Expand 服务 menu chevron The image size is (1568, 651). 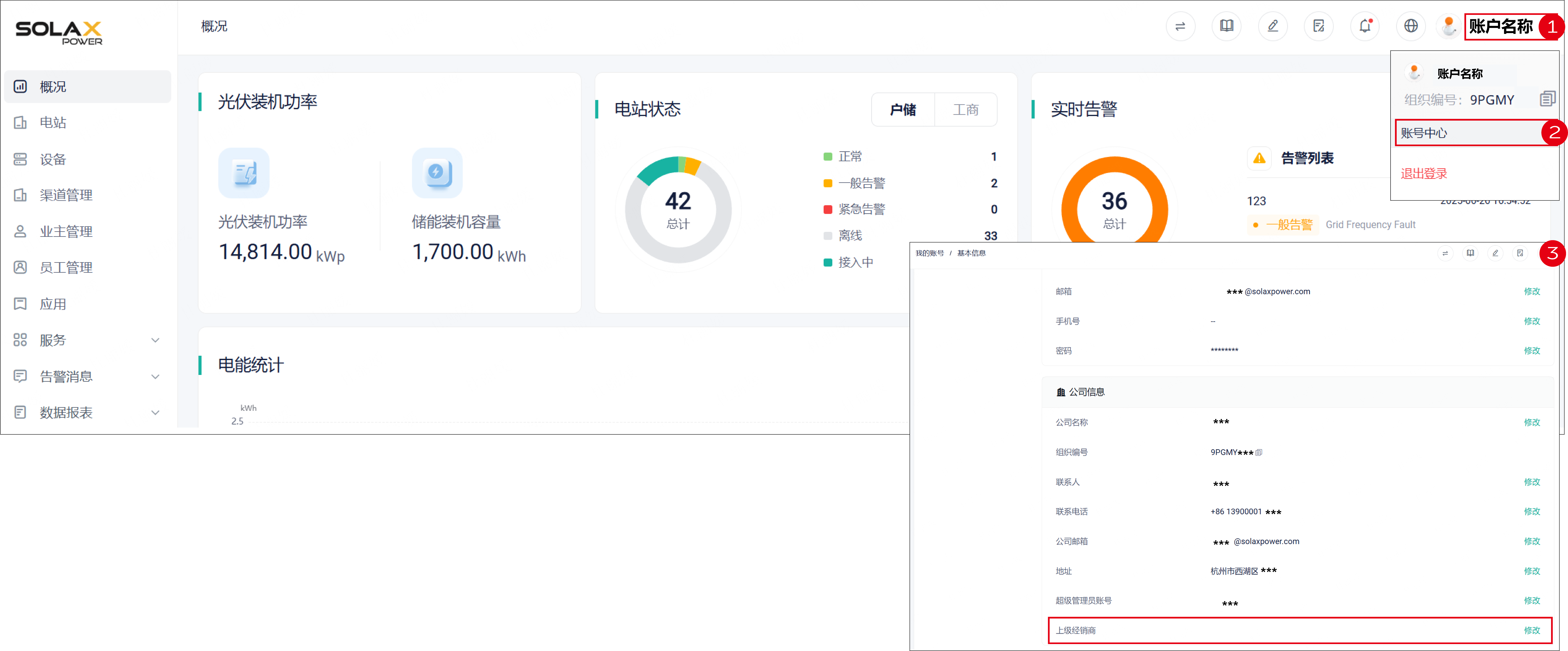point(155,340)
